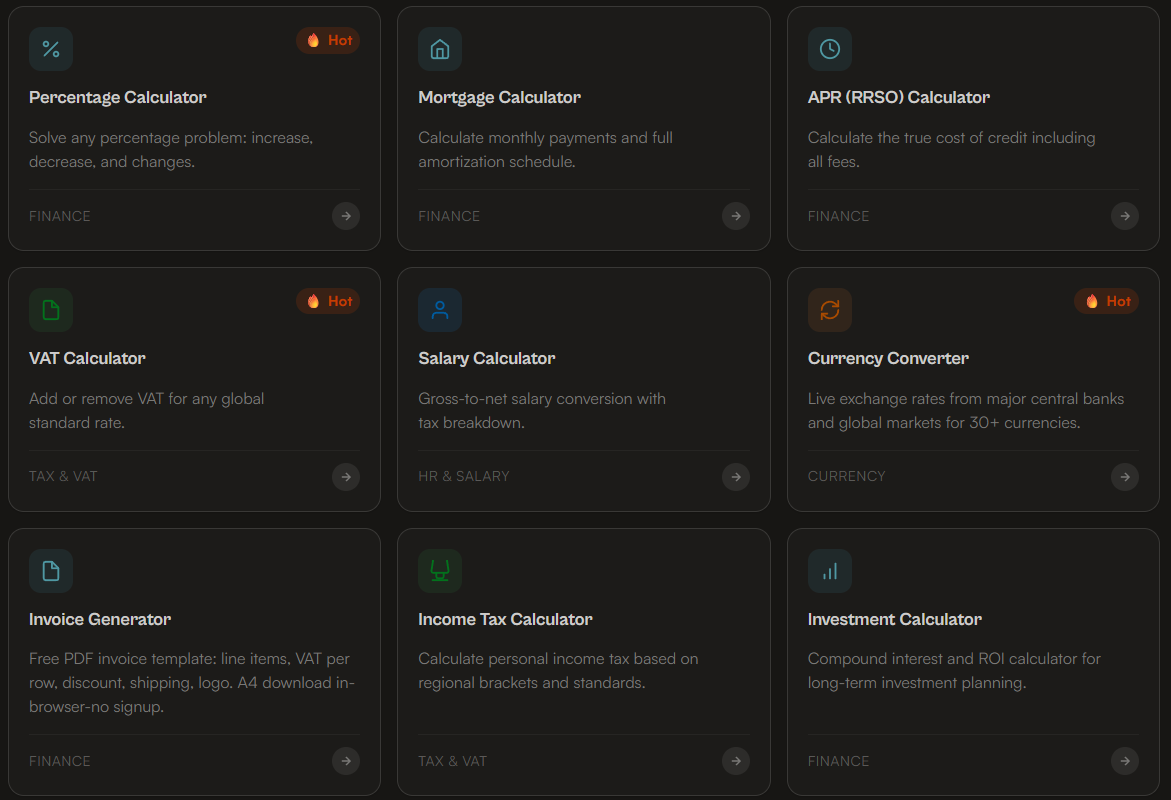
Task: Click FINANCE label on Invoice Generator card
Action: click(x=60, y=761)
